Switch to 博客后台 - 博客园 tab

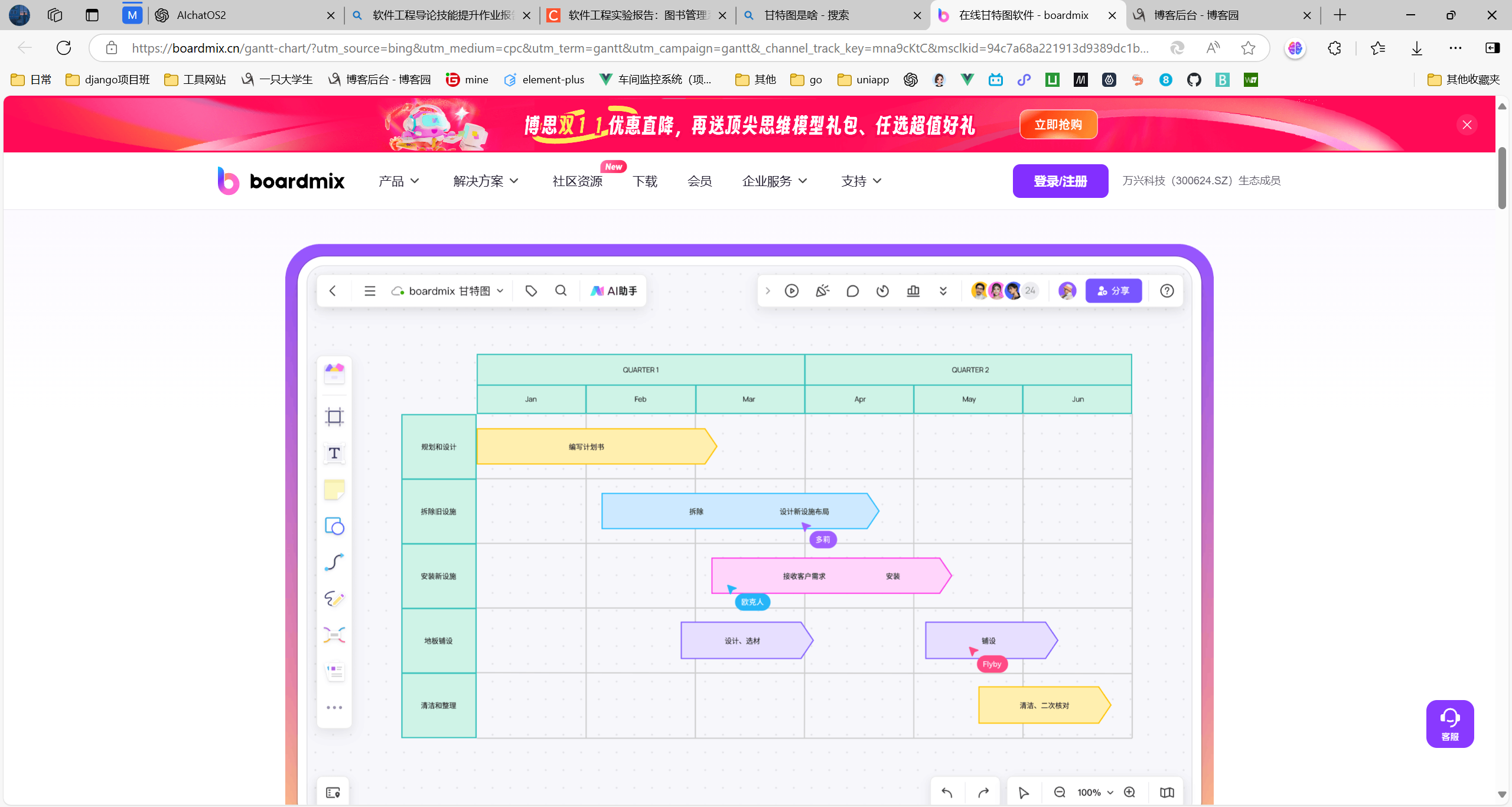click(1223, 15)
